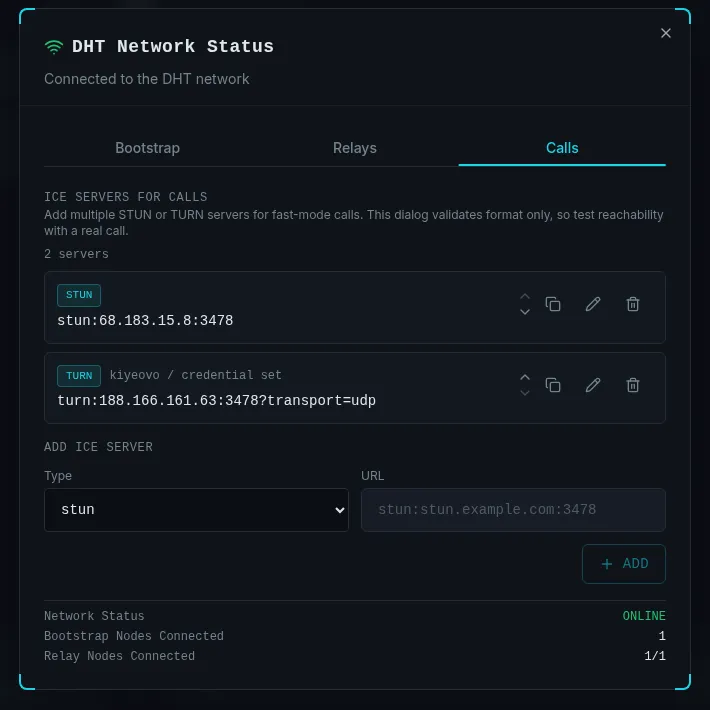Delete the STUN server entry
The width and height of the screenshot is (710, 710).
click(x=633, y=304)
